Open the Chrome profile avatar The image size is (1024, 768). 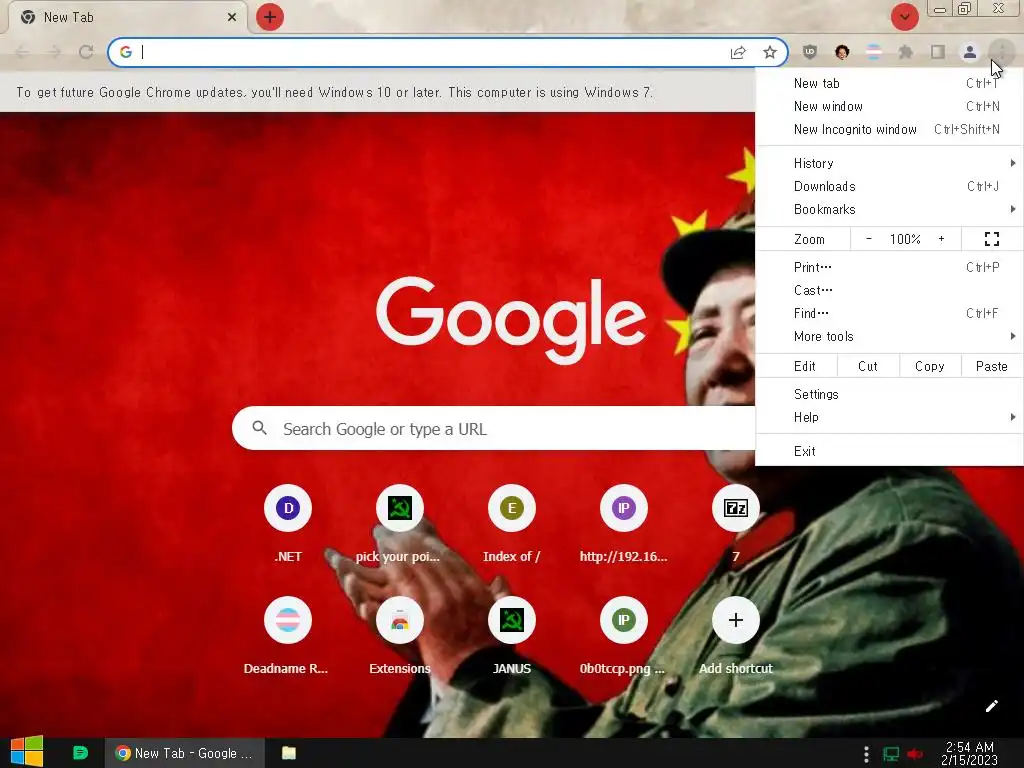970,52
